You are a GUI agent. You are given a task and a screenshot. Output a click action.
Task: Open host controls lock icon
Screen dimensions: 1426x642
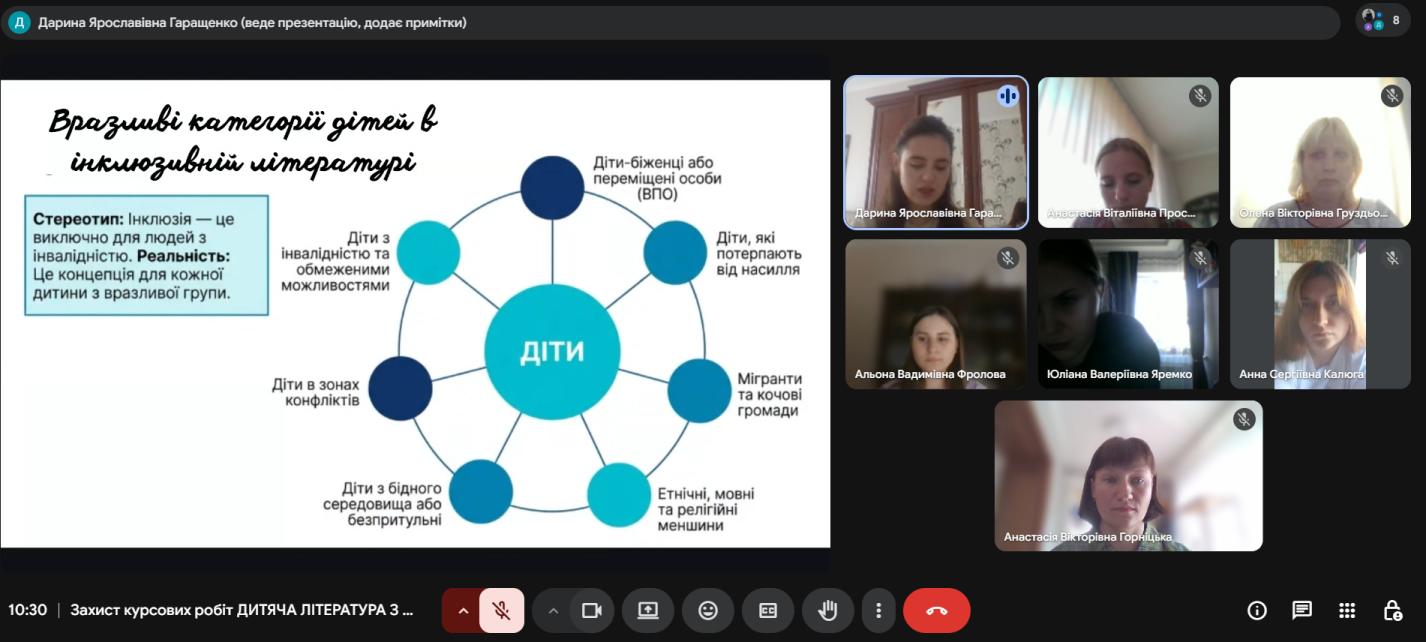(x=1392, y=610)
